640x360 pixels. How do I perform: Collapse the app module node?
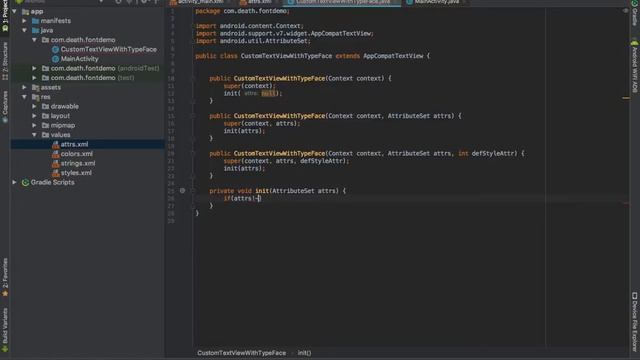click(15, 11)
